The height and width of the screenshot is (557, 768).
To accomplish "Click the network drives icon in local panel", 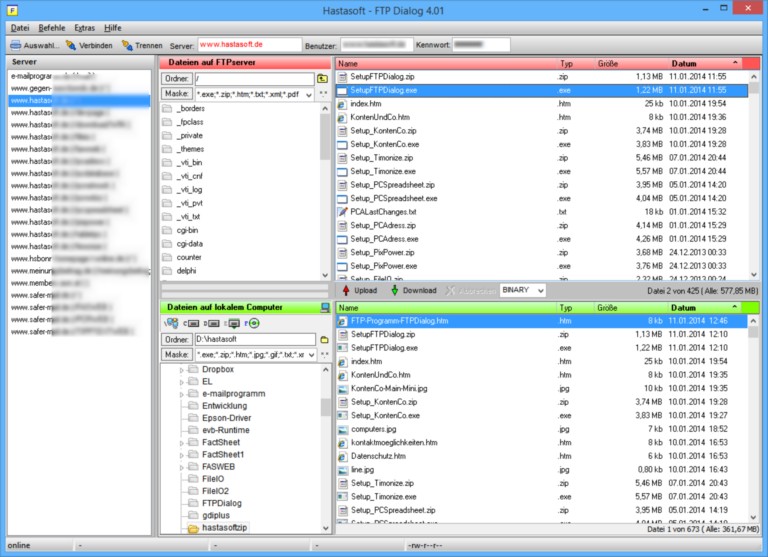I will (172, 323).
